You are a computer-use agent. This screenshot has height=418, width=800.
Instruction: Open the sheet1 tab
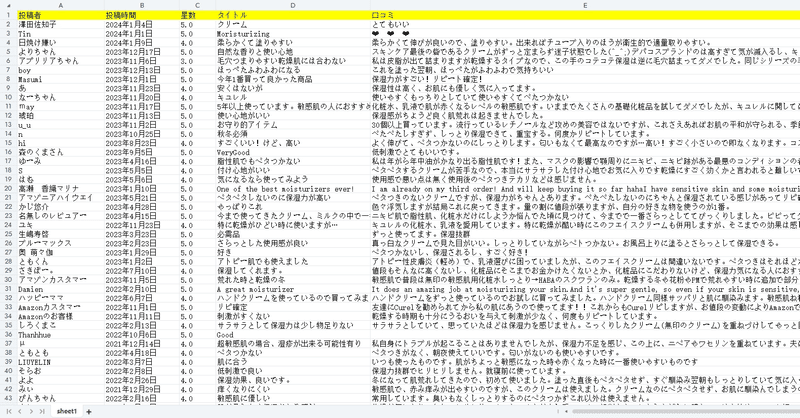point(66,411)
